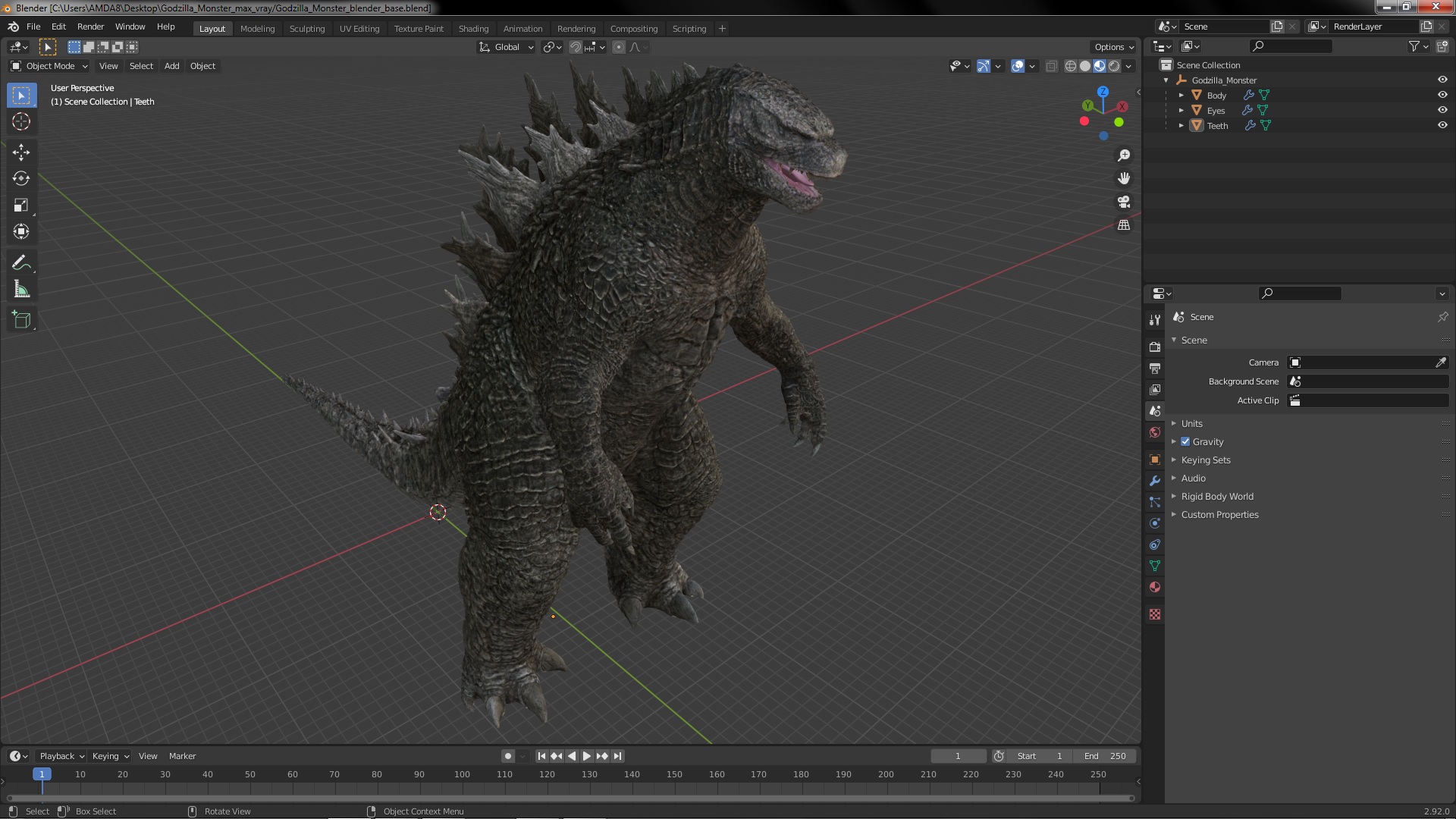Image resolution: width=1456 pixels, height=819 pixels.
Task: Expand the Units panel
Action: [1191, 423]
